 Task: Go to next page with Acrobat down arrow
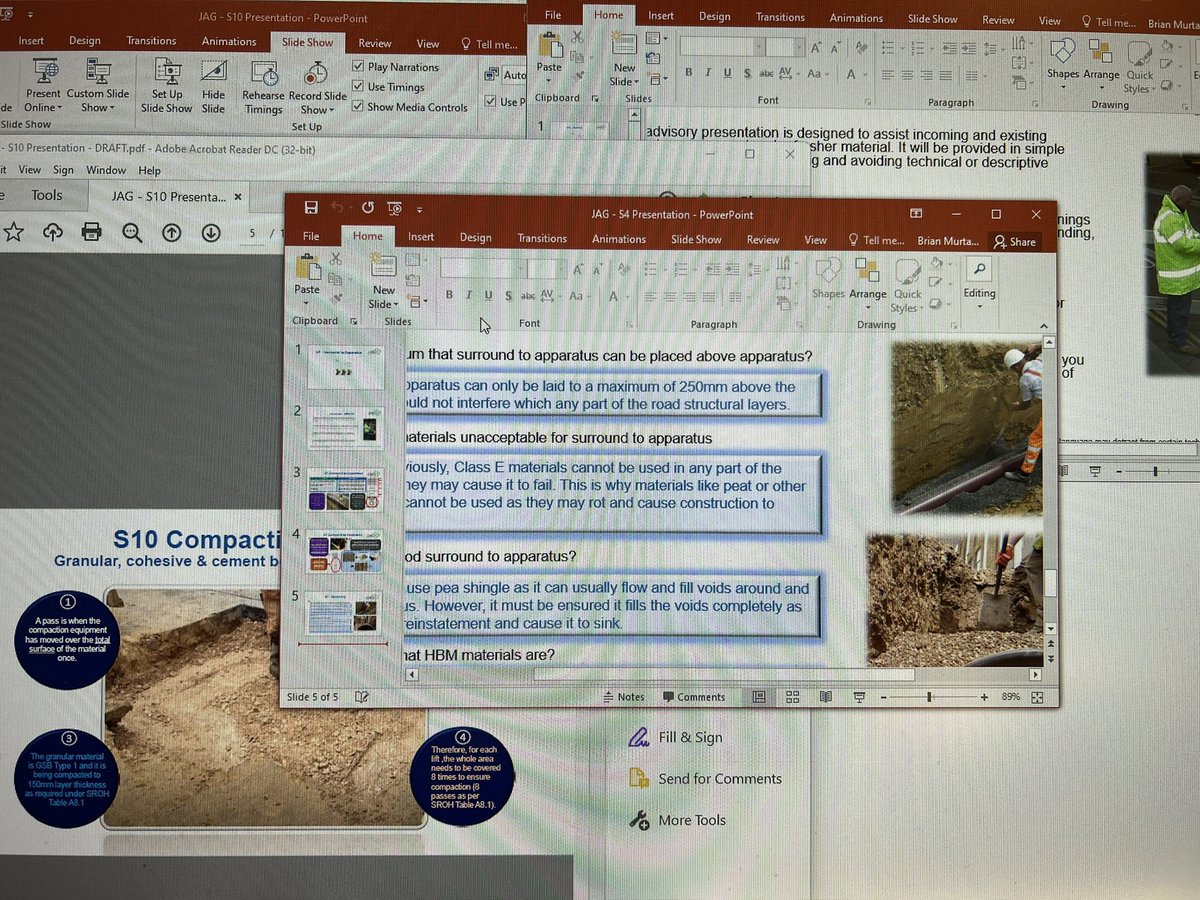pos(210,232)
